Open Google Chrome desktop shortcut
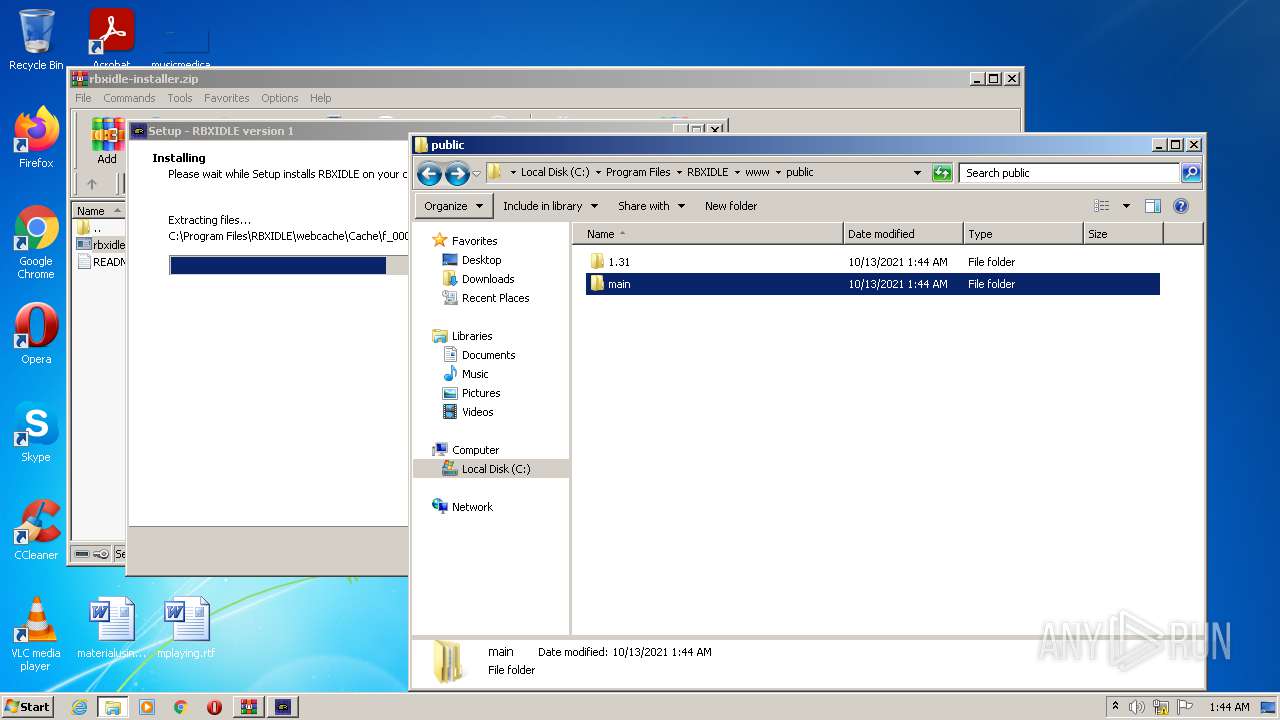The width and height of the screenshot is (1280, 720). point(36,243)
